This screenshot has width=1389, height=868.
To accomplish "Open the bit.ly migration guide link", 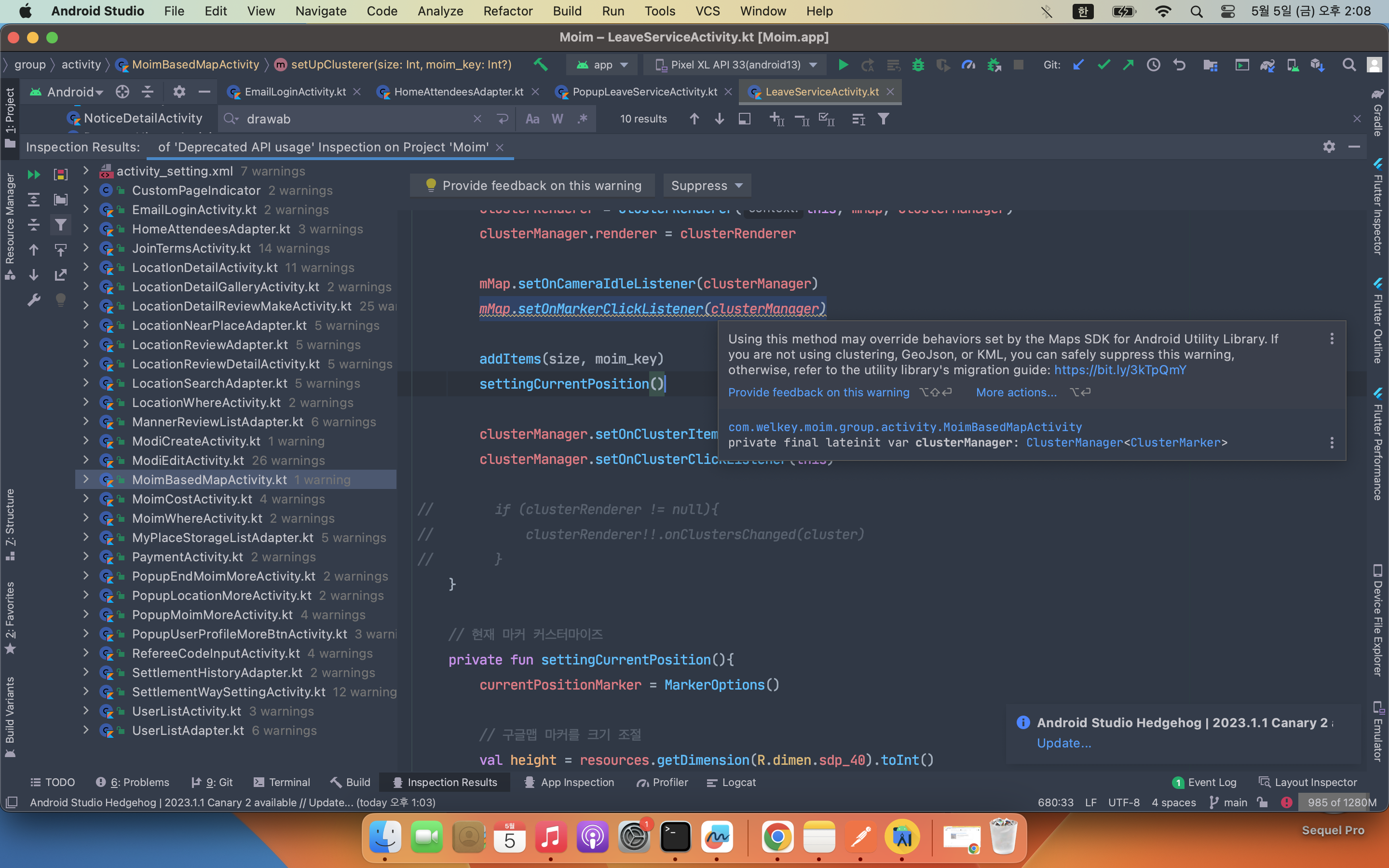I will pos(1120,370).
